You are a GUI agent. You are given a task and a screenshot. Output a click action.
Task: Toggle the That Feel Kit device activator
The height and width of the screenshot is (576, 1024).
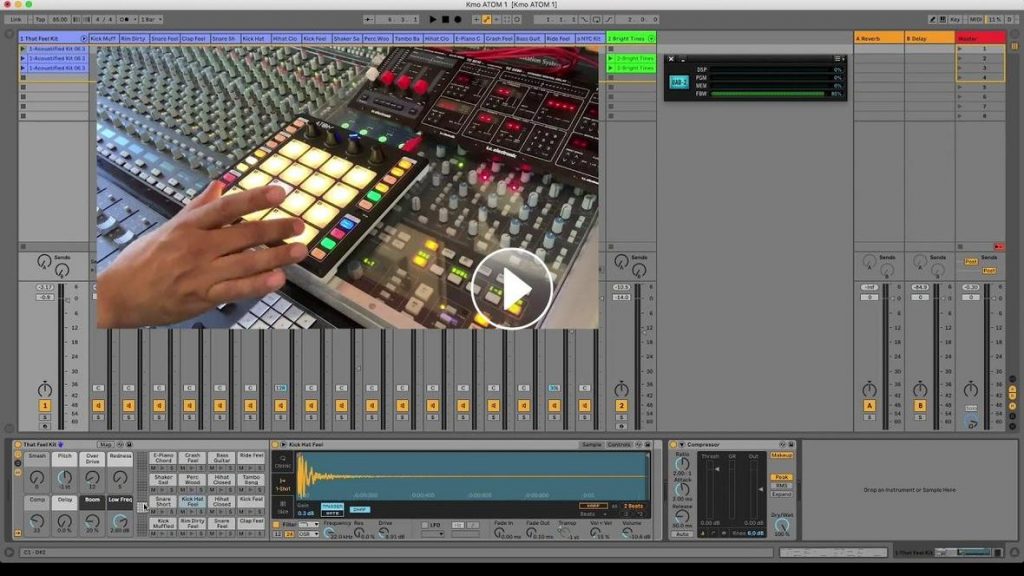click(18, 445)
